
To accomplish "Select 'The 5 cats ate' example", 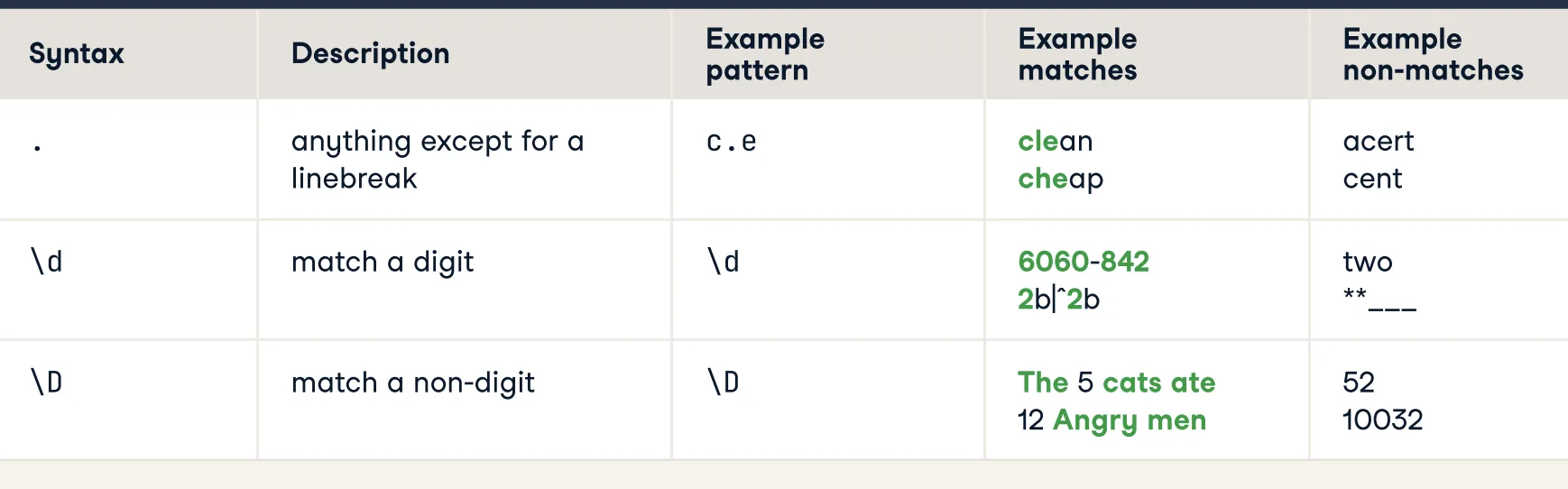I will point(1116,383).
